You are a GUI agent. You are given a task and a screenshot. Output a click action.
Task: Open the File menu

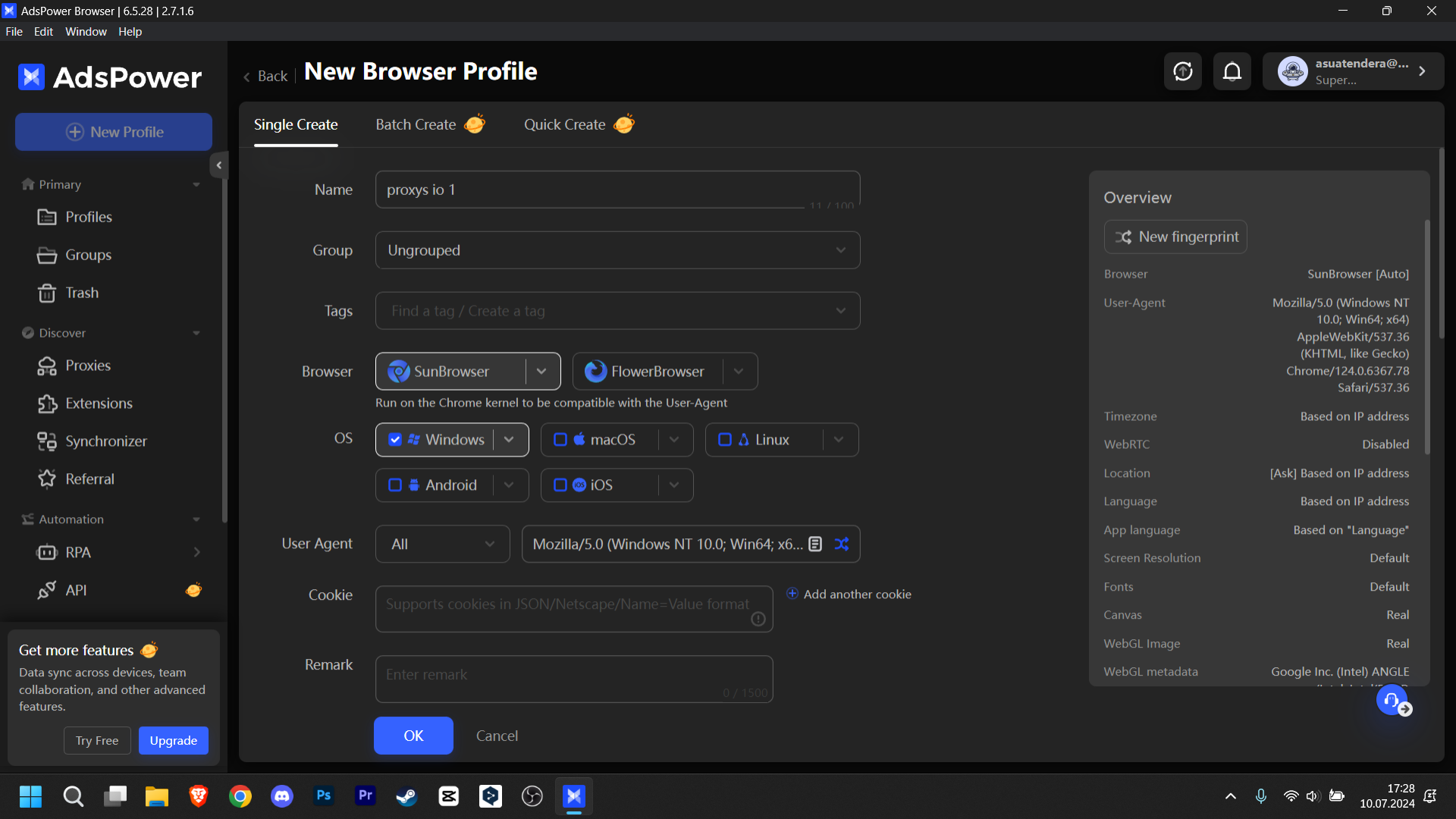(x=14, y=32)
